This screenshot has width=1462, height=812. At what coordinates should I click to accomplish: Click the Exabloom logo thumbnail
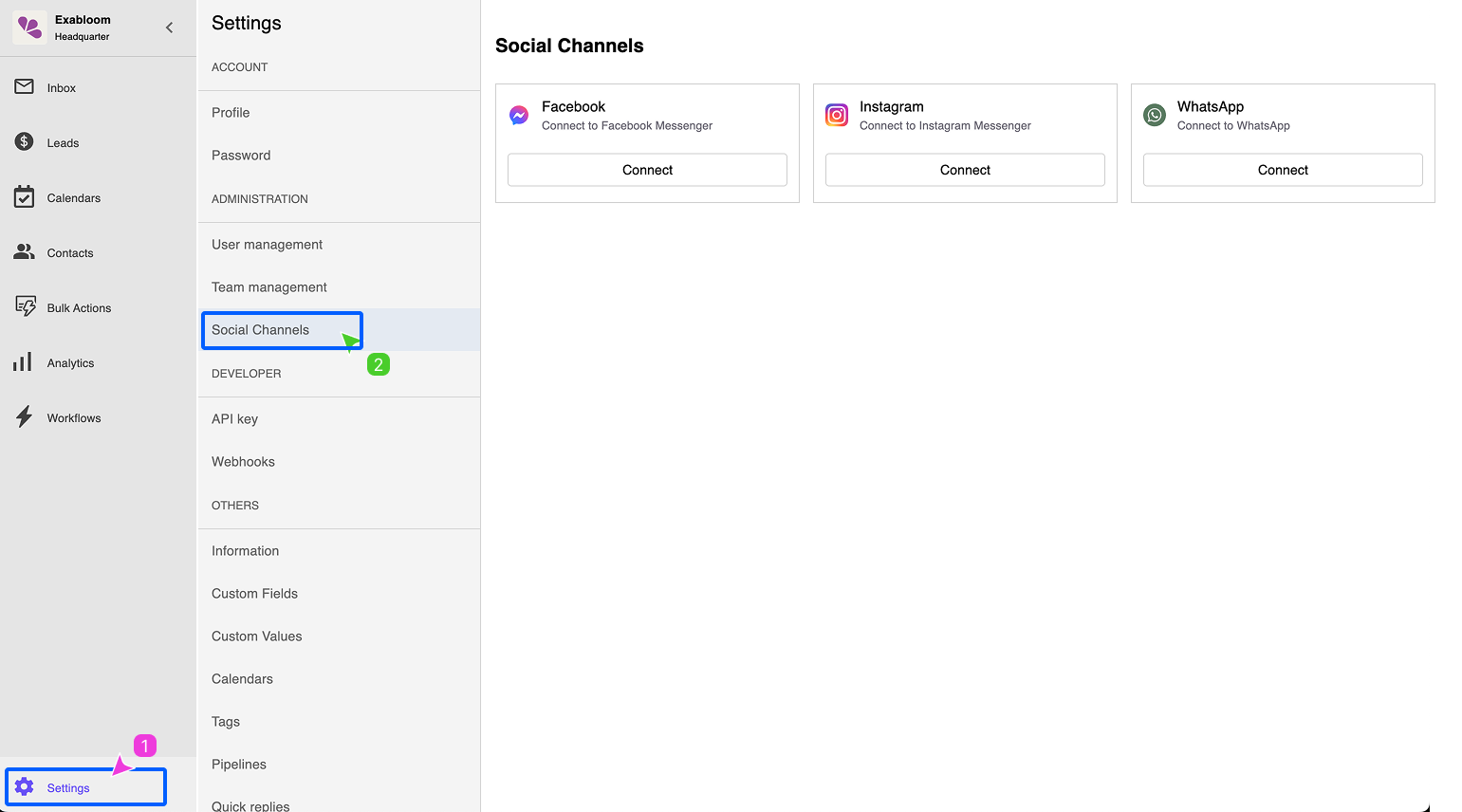point(28,27)
